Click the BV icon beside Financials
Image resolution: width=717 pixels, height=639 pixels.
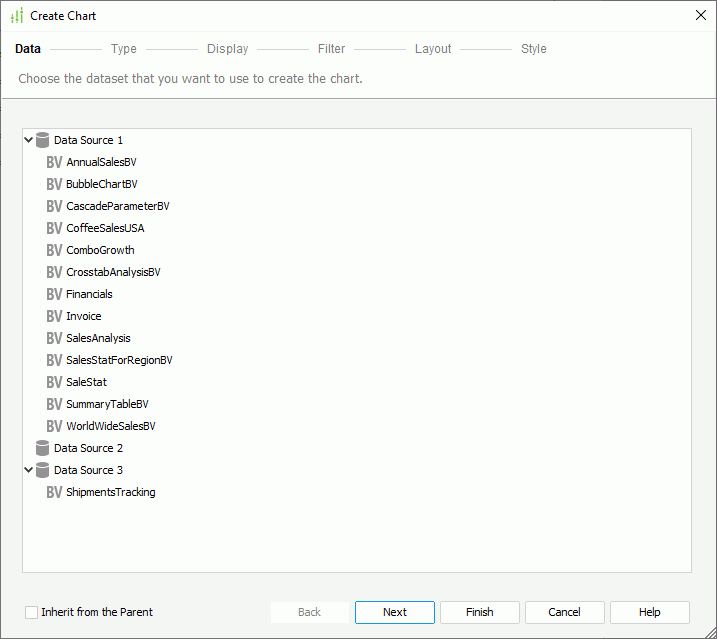tap(54, 294)
